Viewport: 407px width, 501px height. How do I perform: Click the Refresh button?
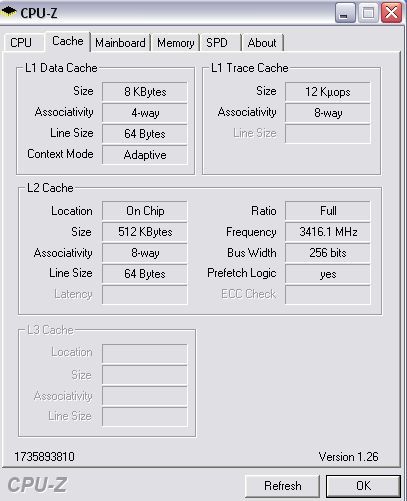point(282,486)
